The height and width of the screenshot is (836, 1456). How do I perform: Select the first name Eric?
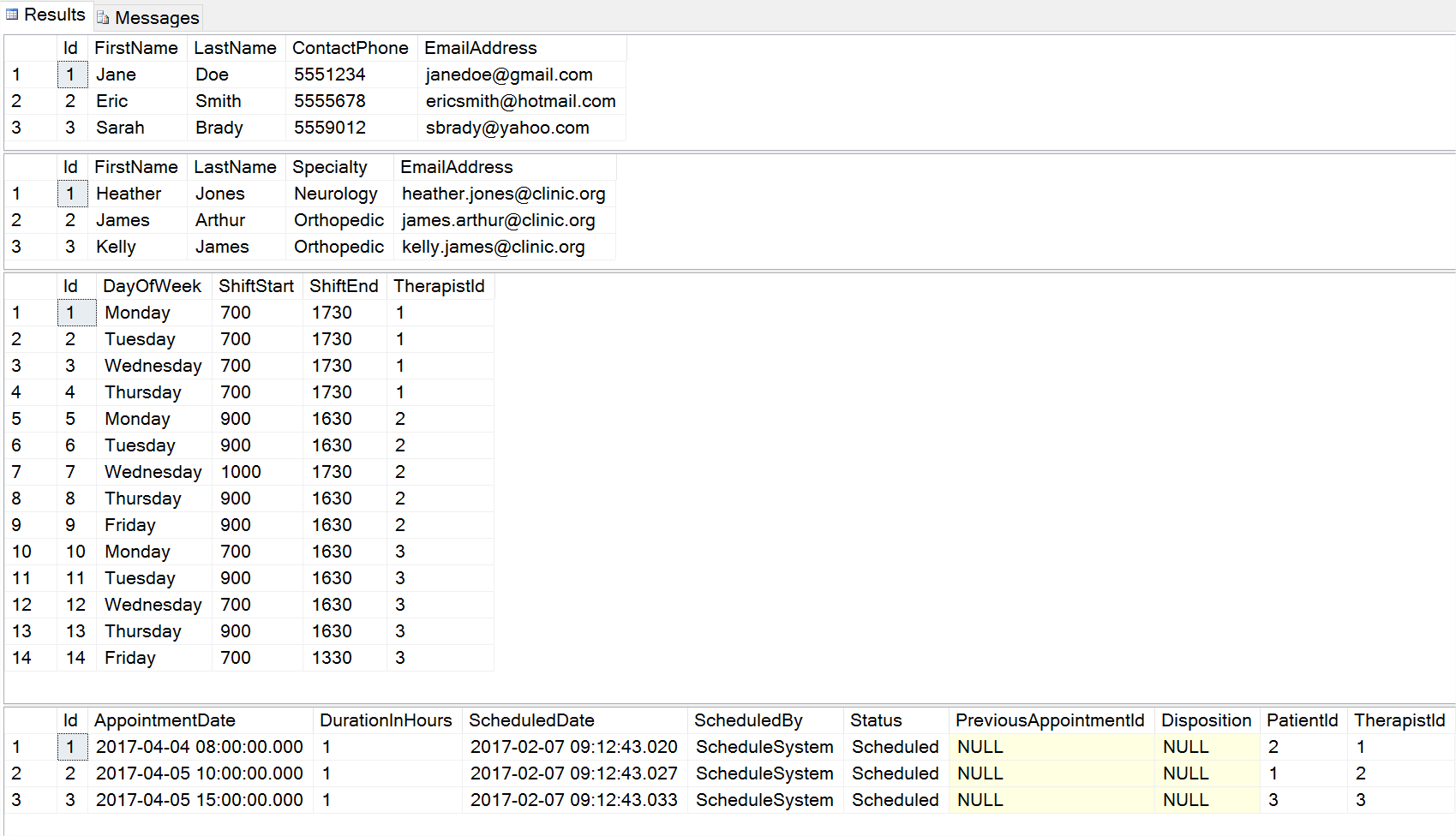(138, 101)
